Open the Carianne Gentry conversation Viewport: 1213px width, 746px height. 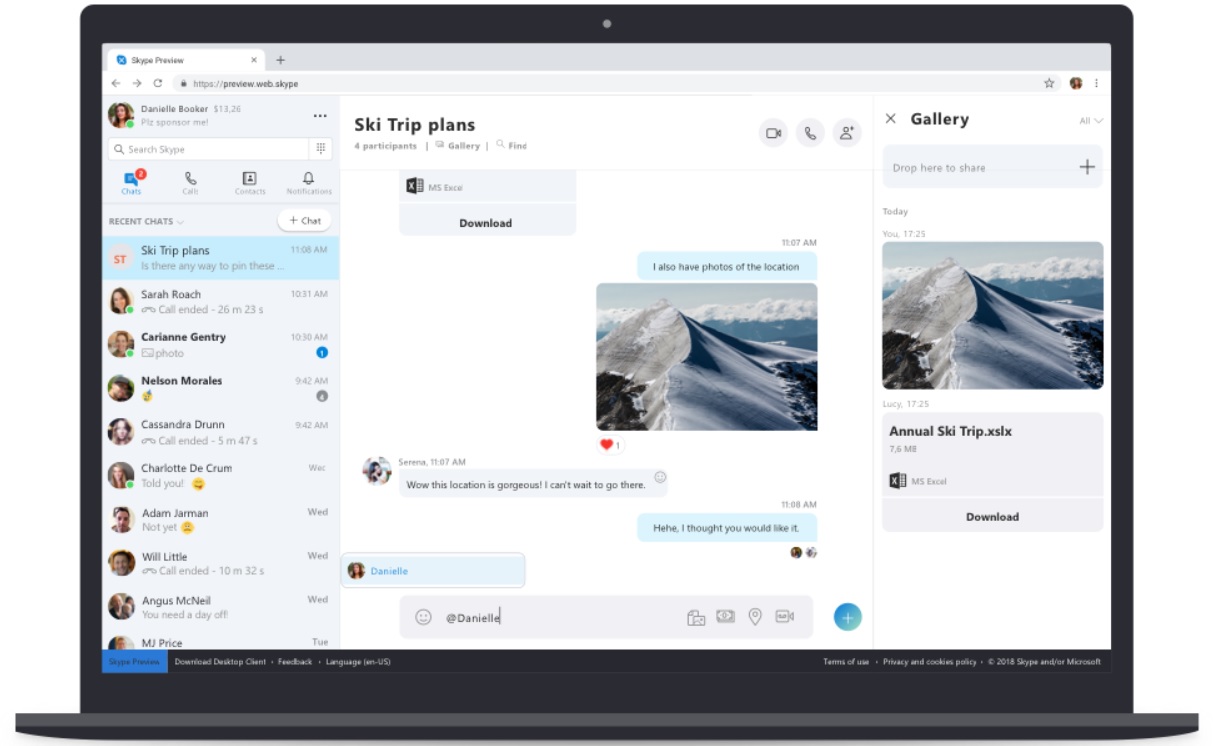point(220,345)
